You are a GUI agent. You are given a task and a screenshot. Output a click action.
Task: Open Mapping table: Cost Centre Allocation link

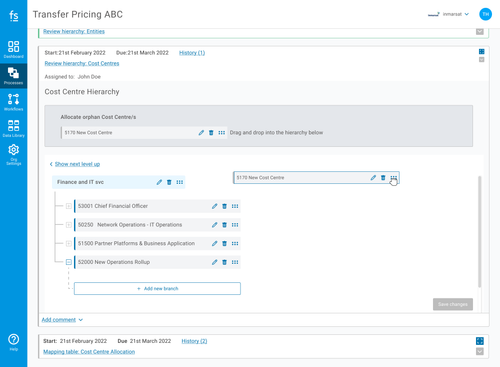click(x=89, y=352)
